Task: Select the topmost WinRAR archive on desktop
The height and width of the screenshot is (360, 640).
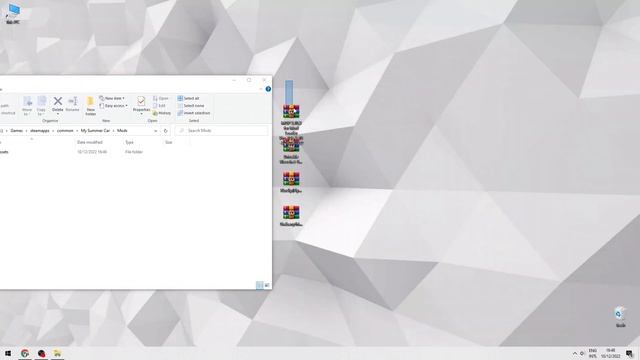Action: pos(291,112)
